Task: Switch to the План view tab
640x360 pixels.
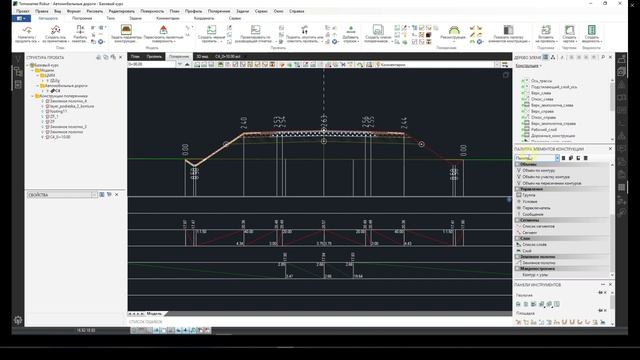Action: point(135,56)
